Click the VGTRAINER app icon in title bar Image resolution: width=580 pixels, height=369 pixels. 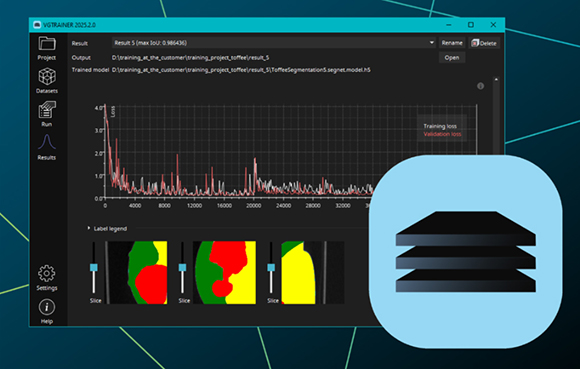[x=37, y=25]
